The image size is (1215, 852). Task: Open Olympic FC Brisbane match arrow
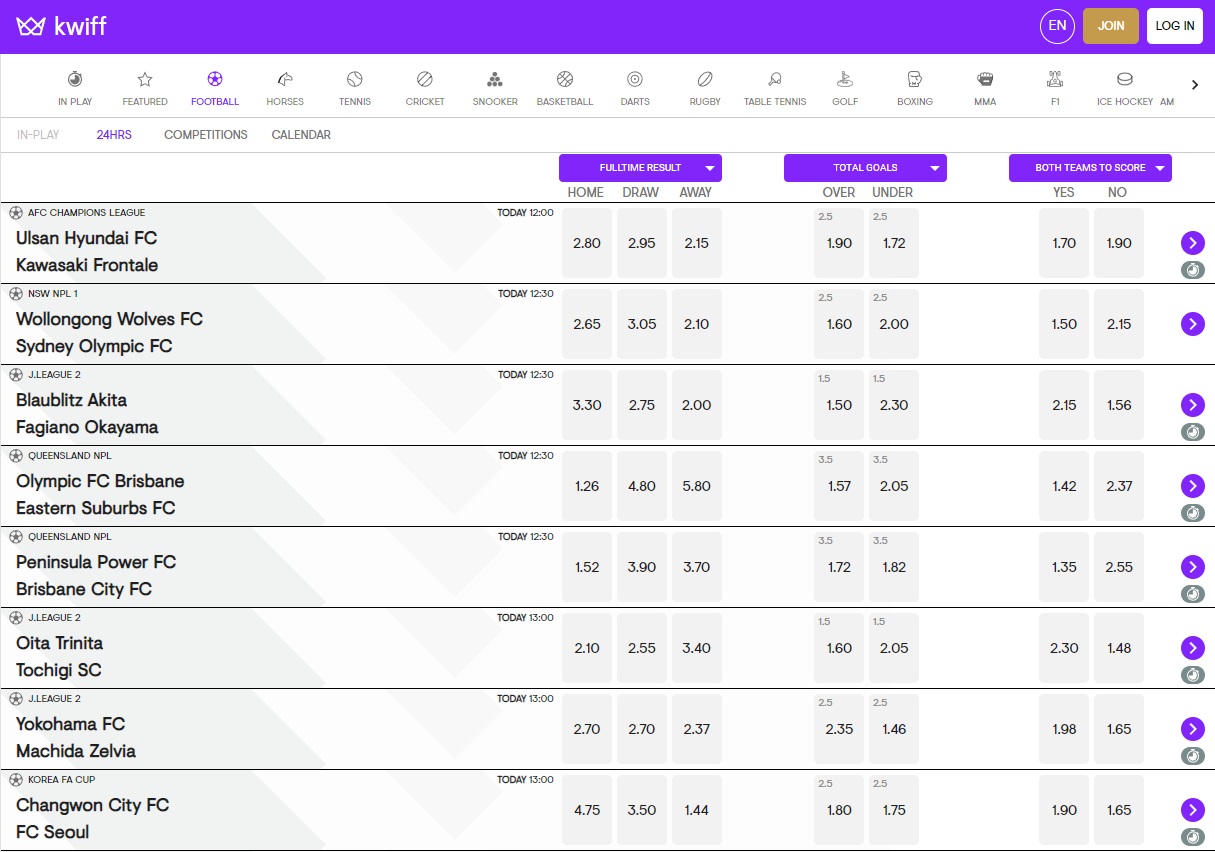click(1192, 486)
